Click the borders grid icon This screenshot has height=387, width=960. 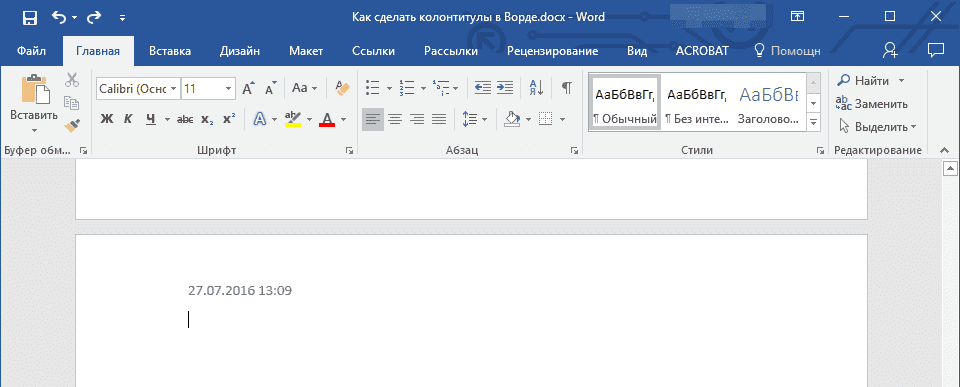click(546, 119)
